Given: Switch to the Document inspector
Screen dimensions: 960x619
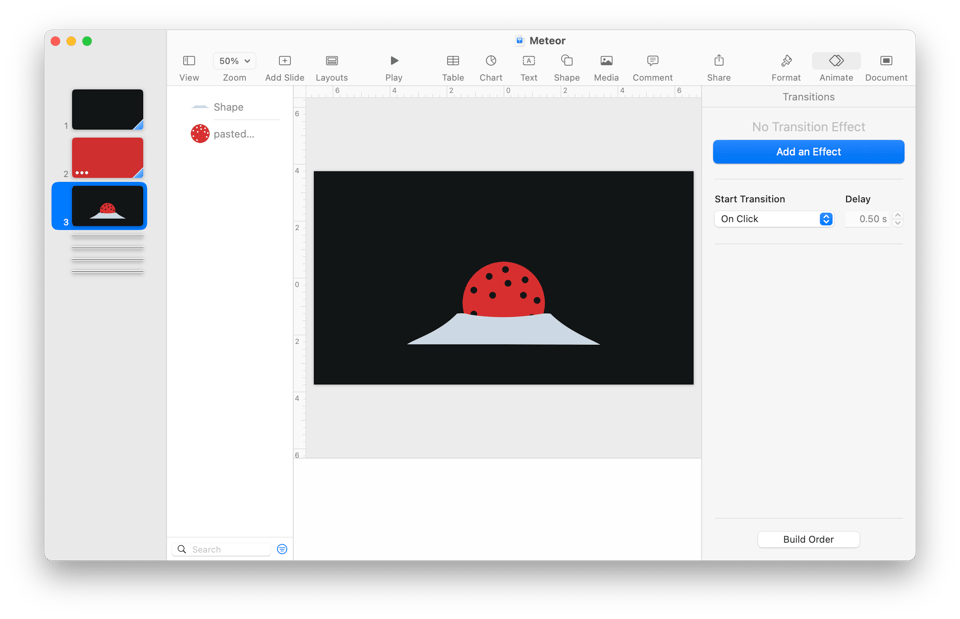Looking at the screenshot, I should click(886, 62).
